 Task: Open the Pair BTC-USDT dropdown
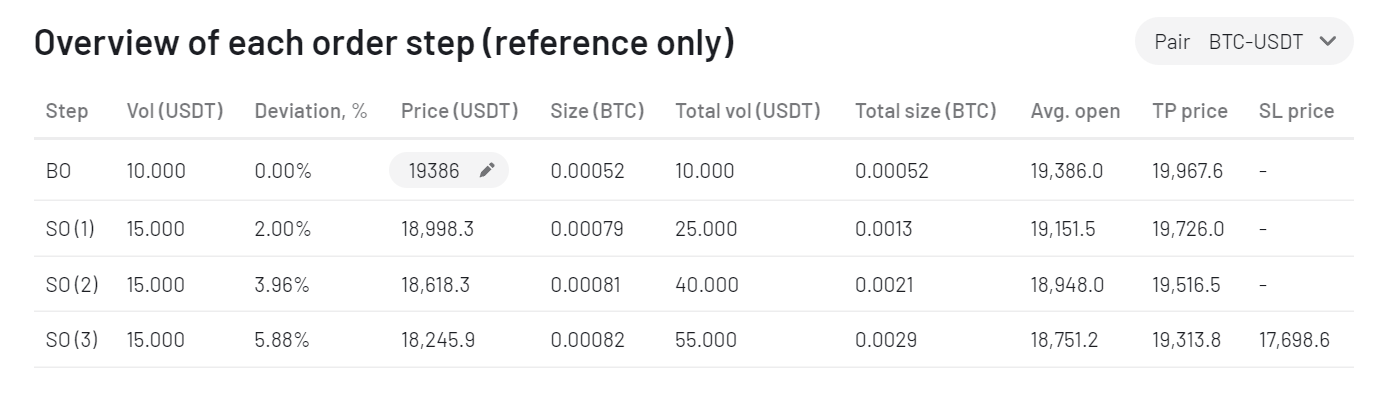(1244, 42)
